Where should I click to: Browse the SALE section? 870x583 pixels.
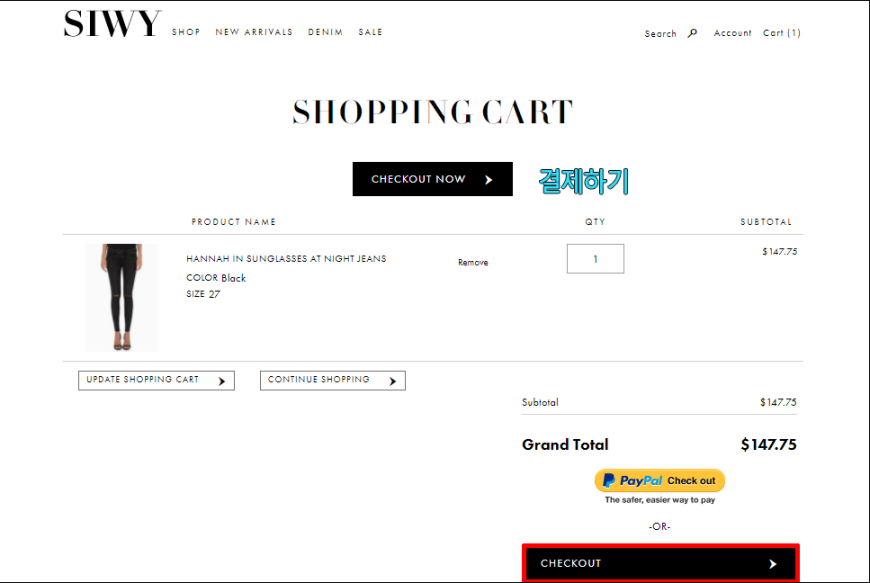click(x=371, y=32)
